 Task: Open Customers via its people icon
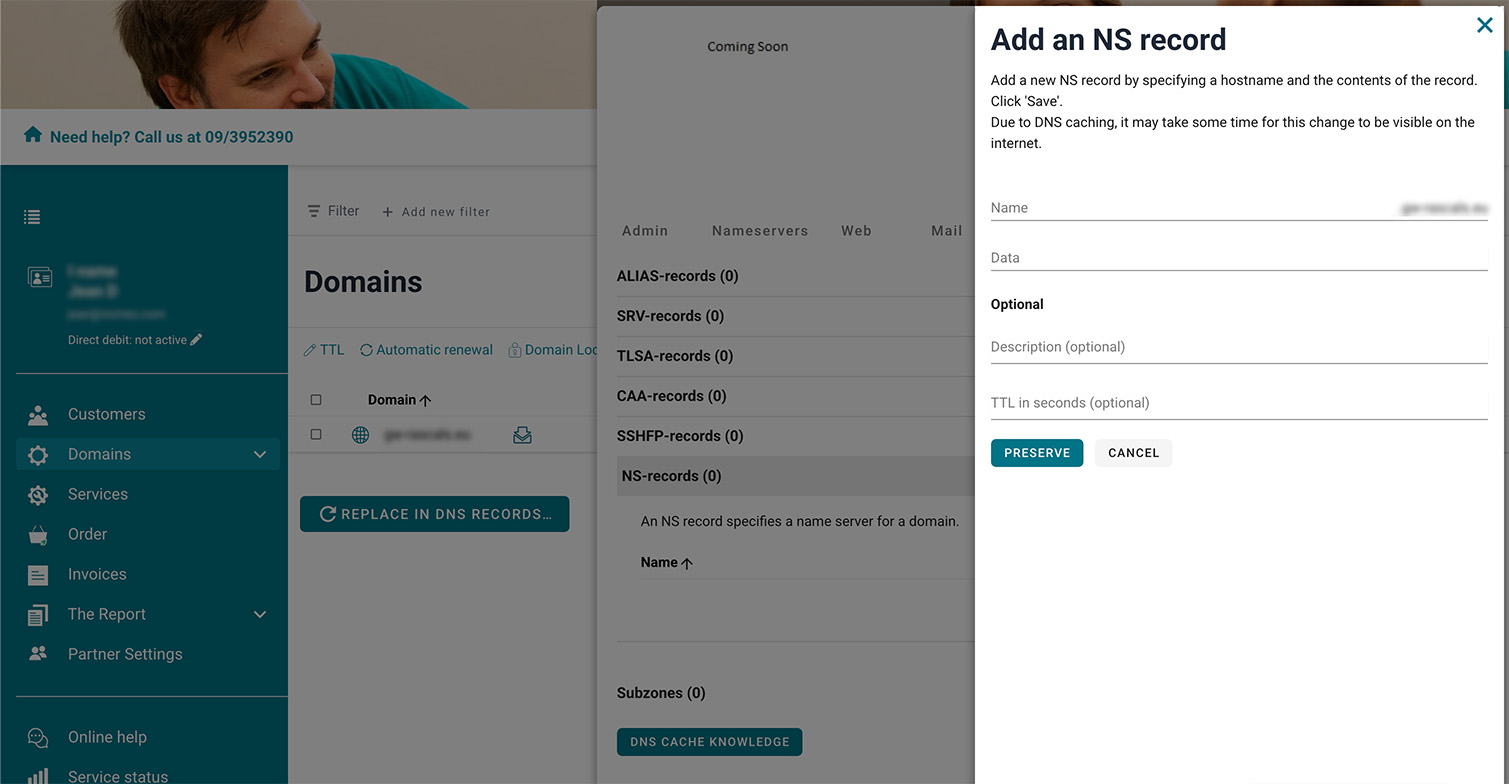[38, 414]
